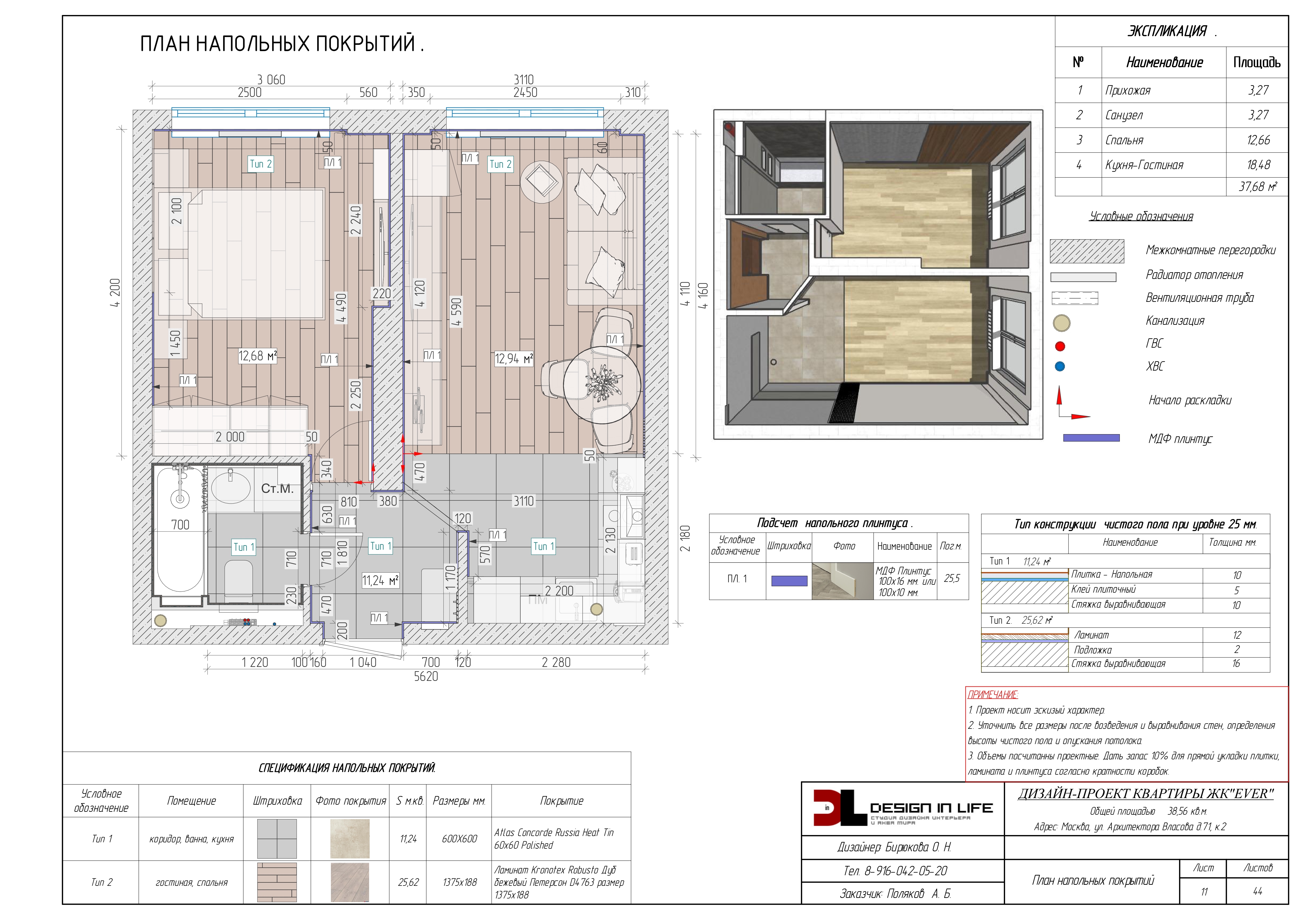The height and width of the screenshot is (924, 1307).
Task: Click the bedroom area label 12,68 м²
Action: point(257,356)
